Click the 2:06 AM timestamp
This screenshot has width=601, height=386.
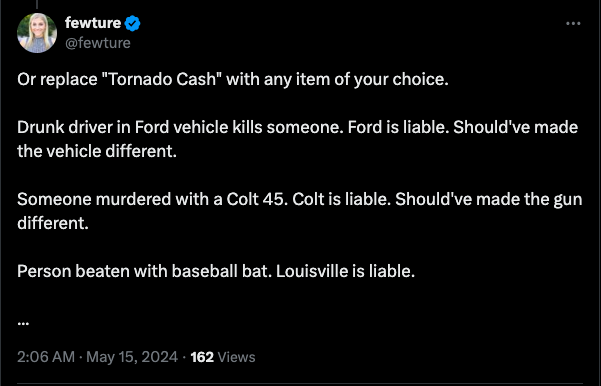(46, 357)
